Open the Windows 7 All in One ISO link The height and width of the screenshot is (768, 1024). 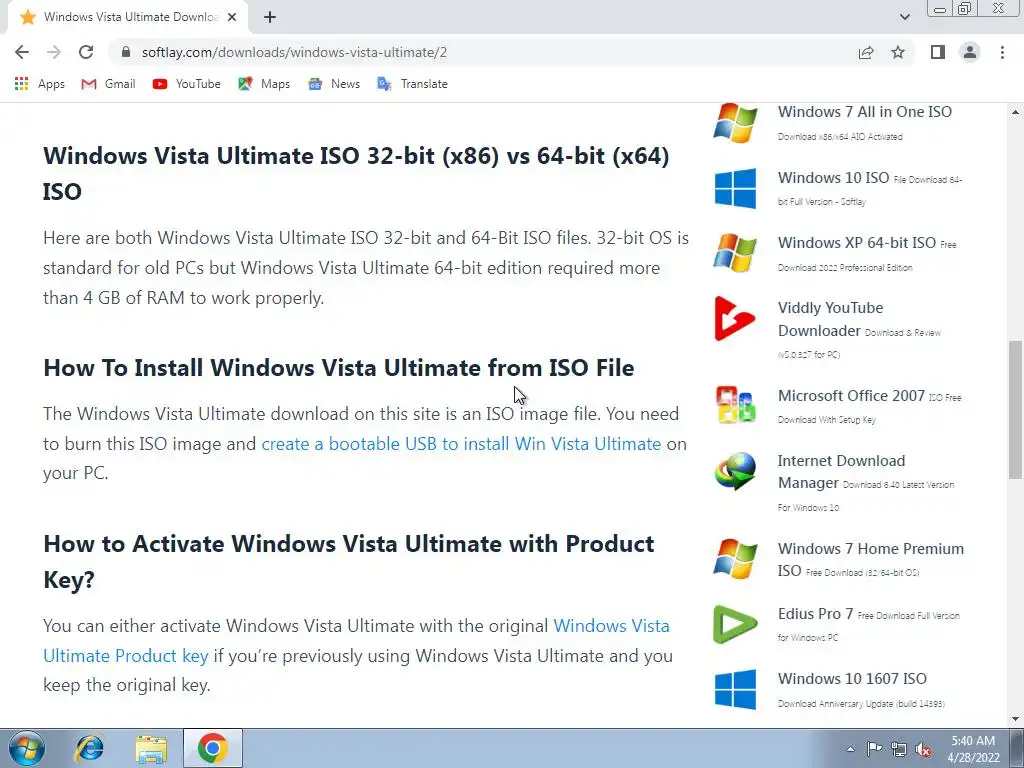[x=865, y=112]
